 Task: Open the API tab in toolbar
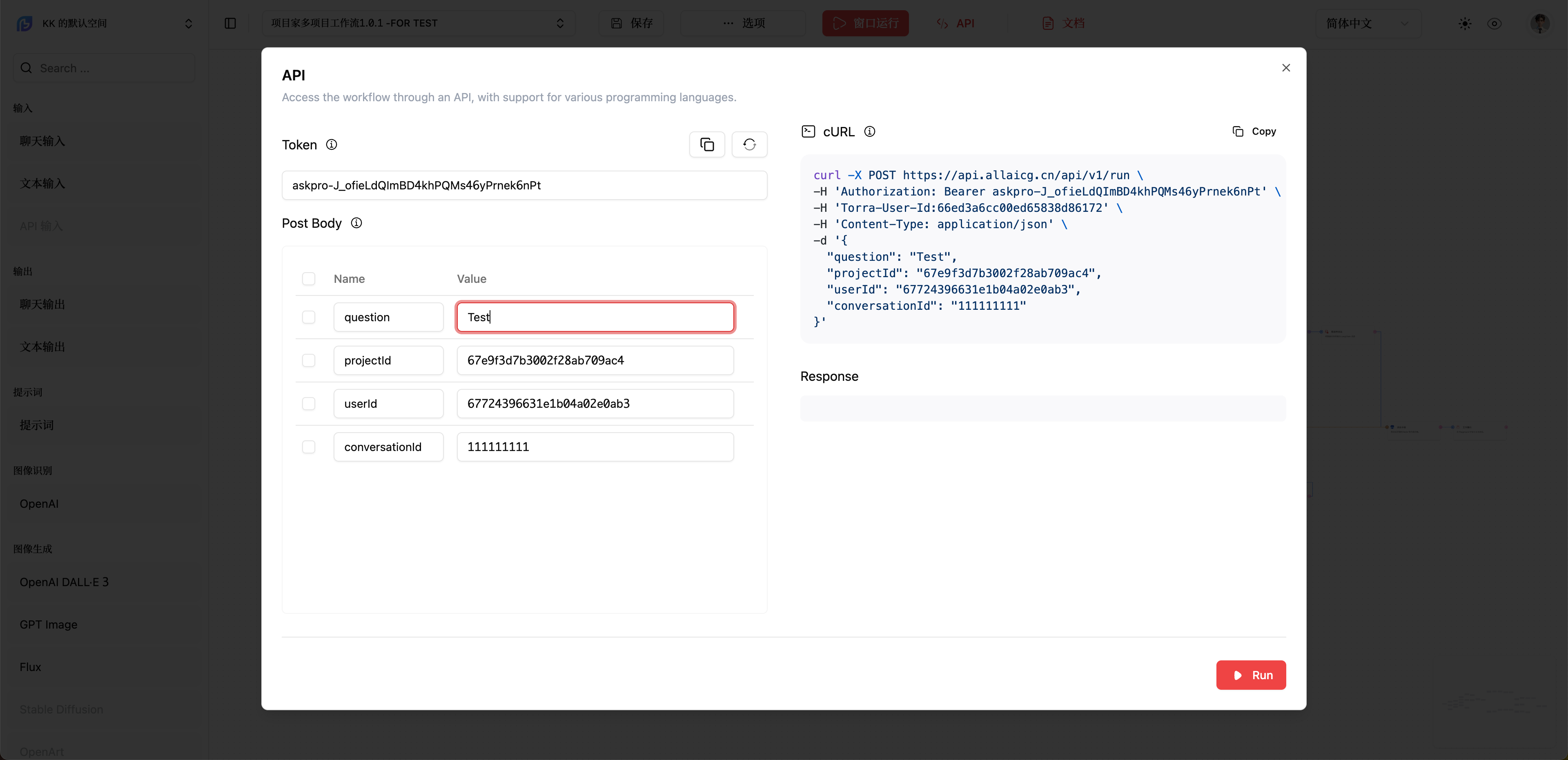[955, 23]
